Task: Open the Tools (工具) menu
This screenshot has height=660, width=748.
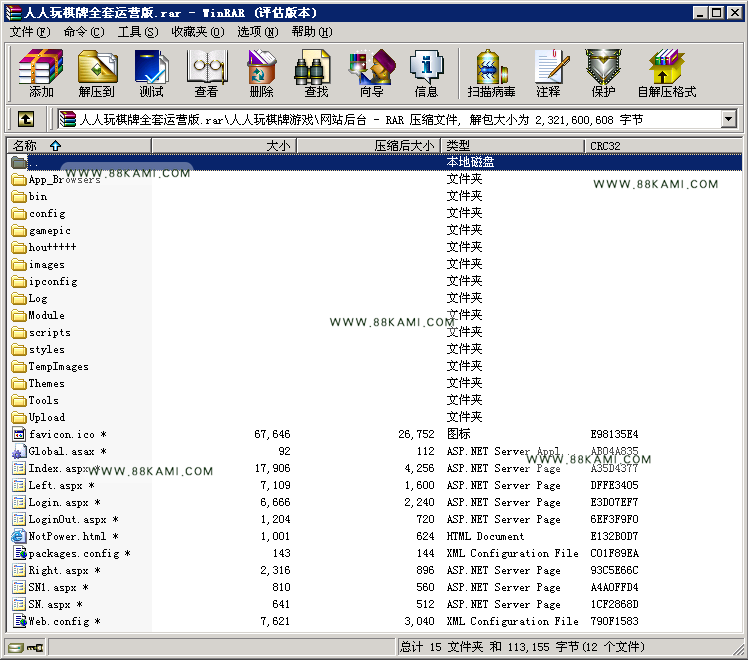Action: tap(138, 32)
